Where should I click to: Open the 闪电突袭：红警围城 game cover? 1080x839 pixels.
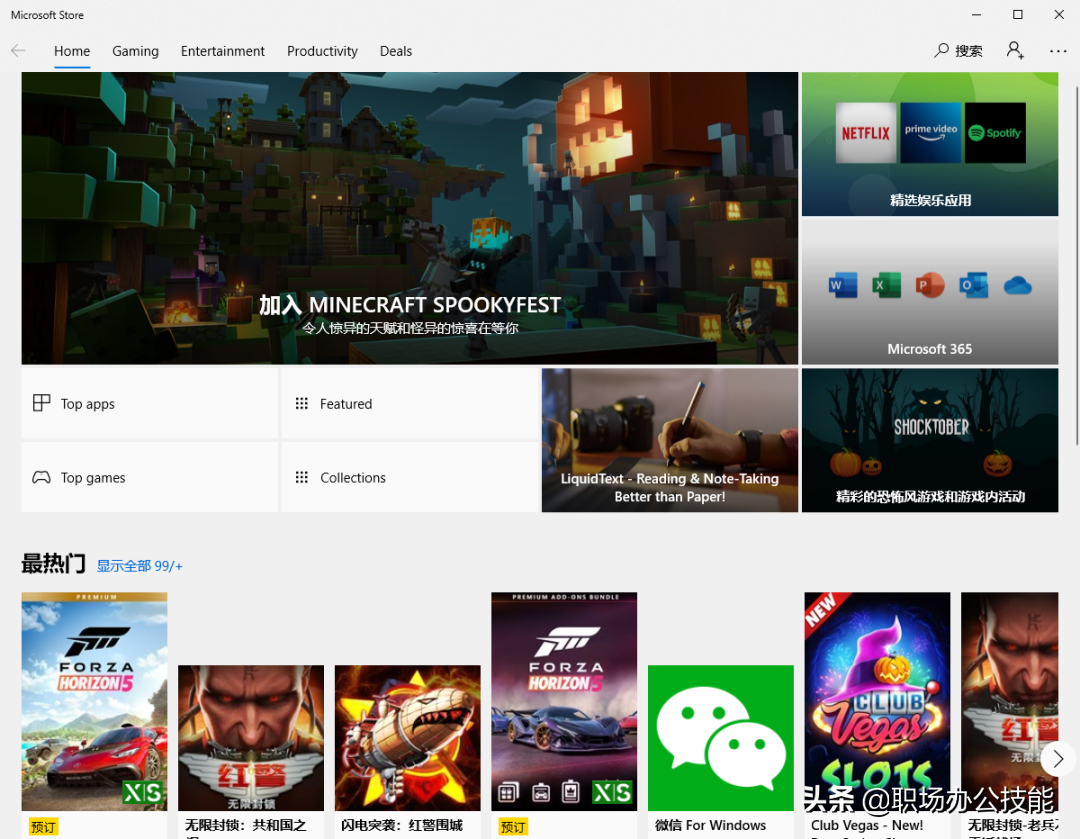(x=408, y=738)
